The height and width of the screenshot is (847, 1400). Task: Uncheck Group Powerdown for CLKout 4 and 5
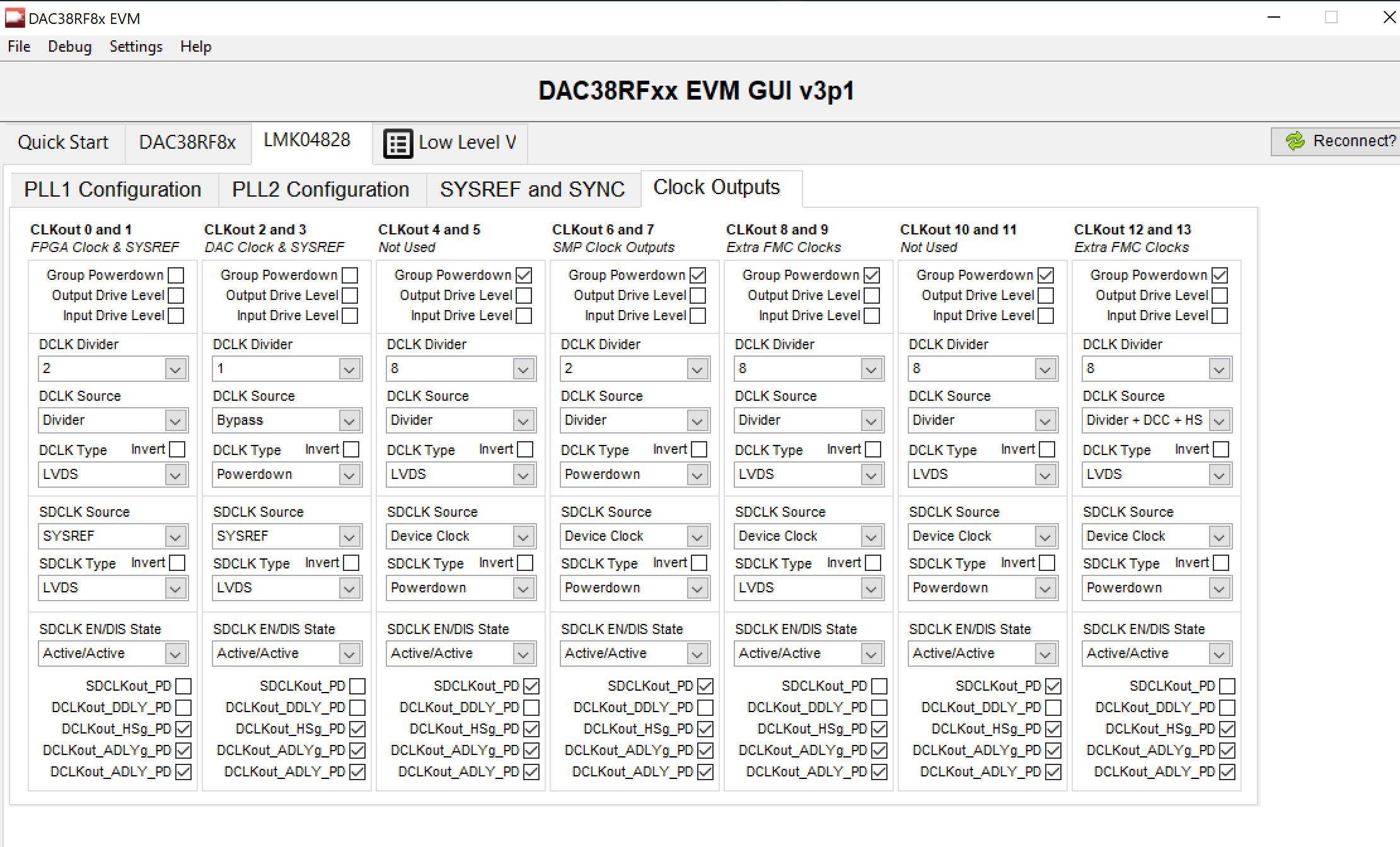tap(524, 275)
